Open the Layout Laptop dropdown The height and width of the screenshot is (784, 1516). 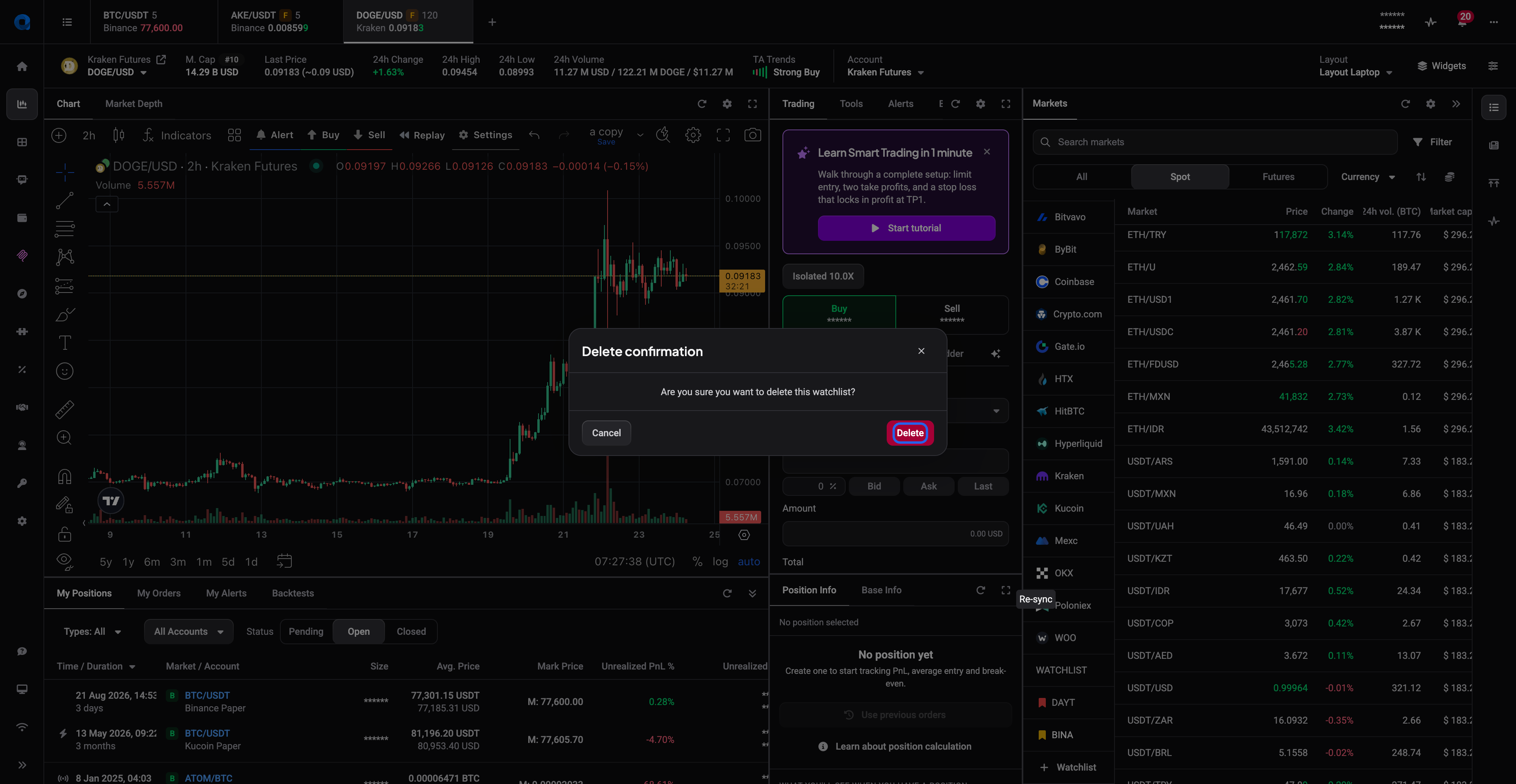(1355, 72)
